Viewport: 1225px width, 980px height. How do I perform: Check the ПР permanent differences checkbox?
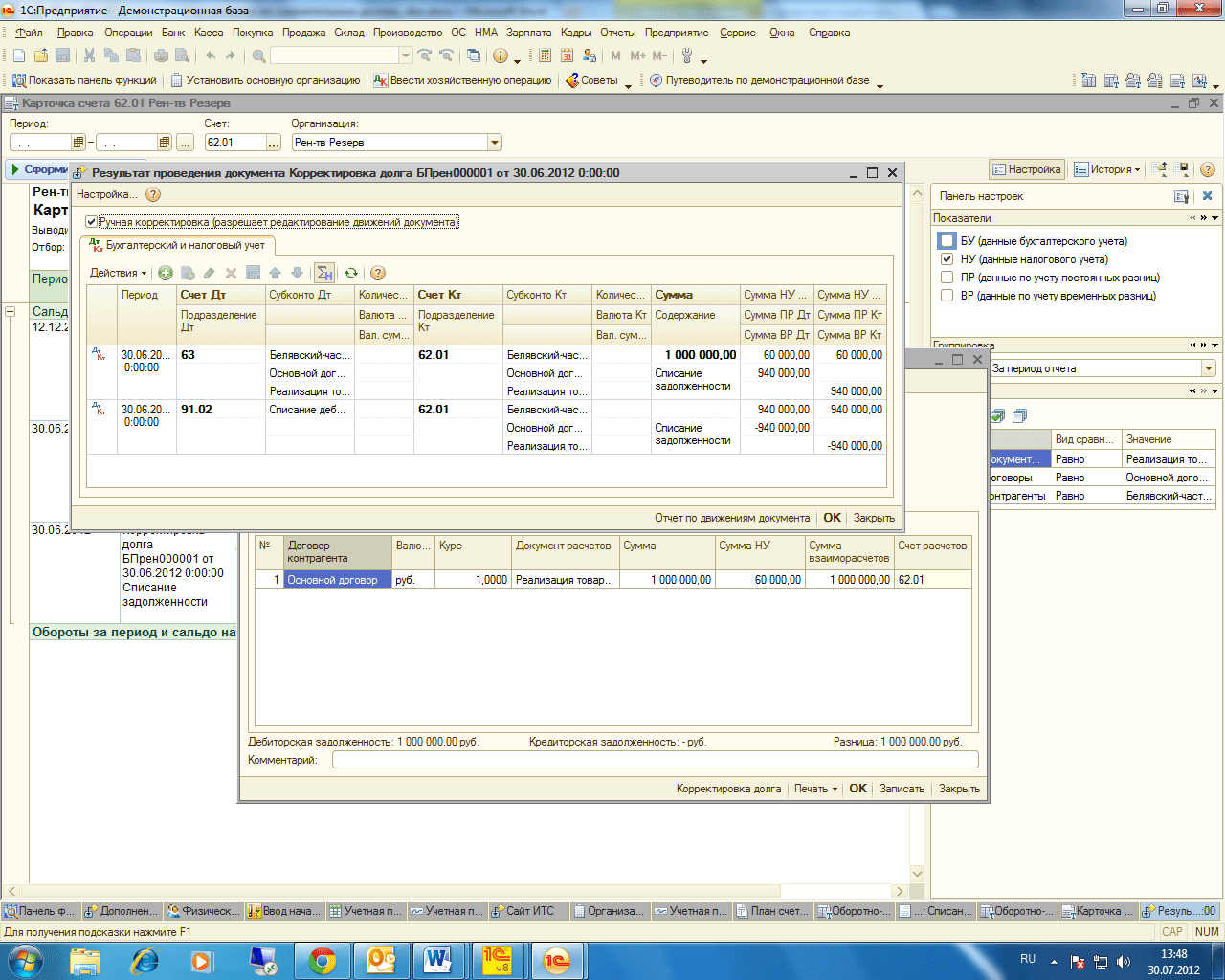point(947,278)
